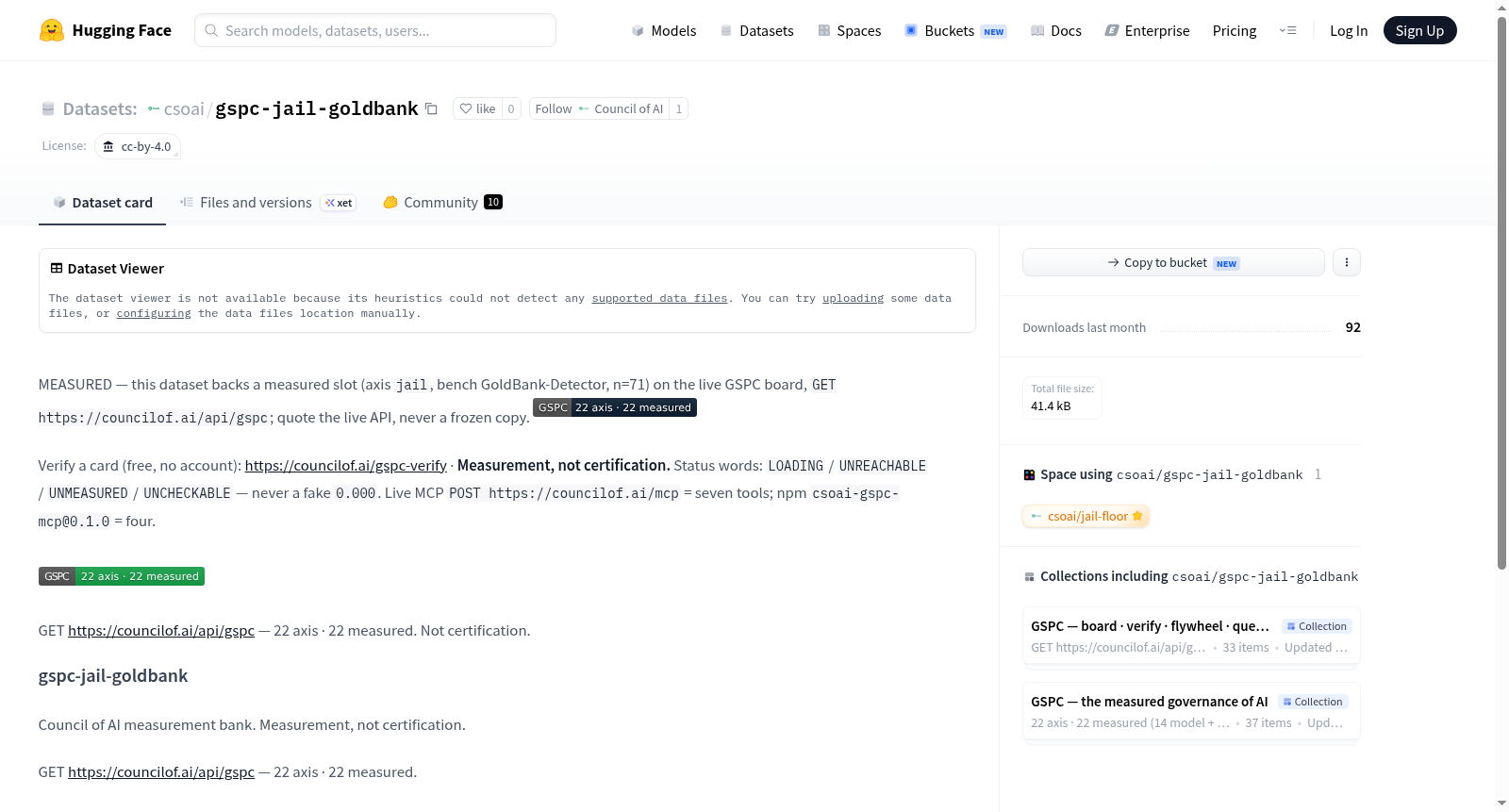1509x812 pixels.
Task: Open GSPC board verify flywheel collection
Action: tap(1191, 636)
